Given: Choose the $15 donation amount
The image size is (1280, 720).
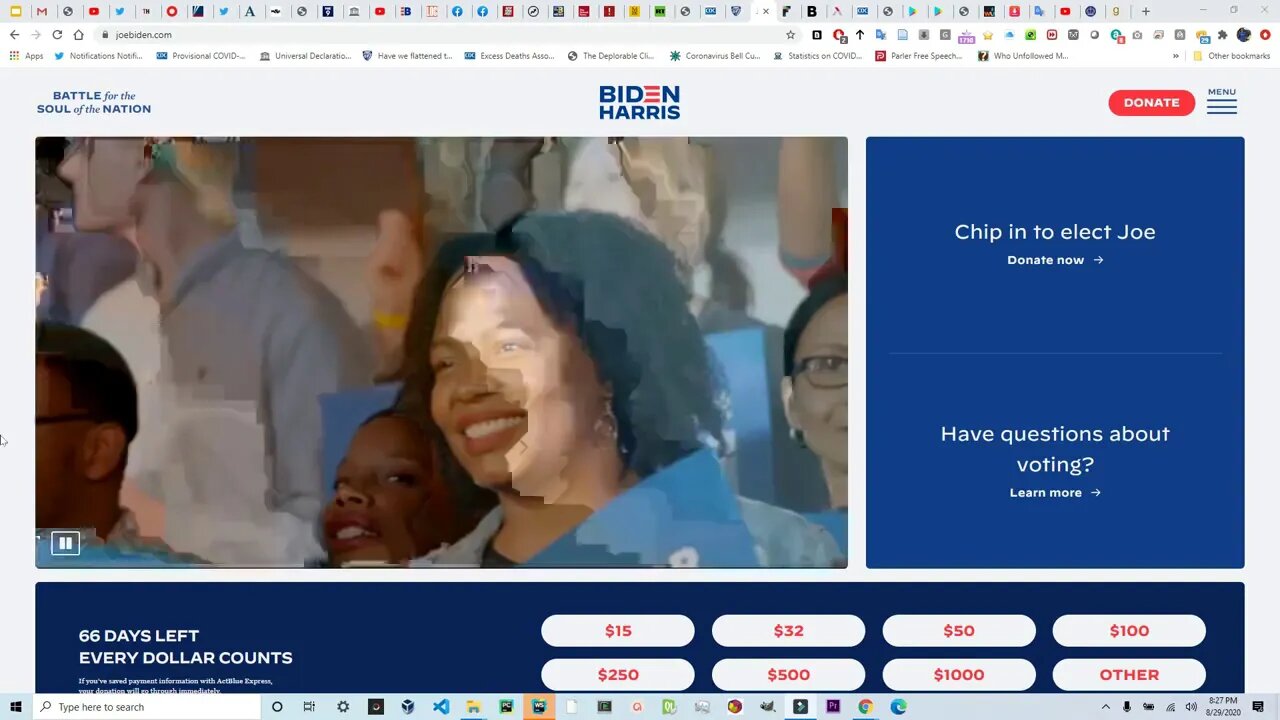Looking at the screenshot, I should coord(618,631).
